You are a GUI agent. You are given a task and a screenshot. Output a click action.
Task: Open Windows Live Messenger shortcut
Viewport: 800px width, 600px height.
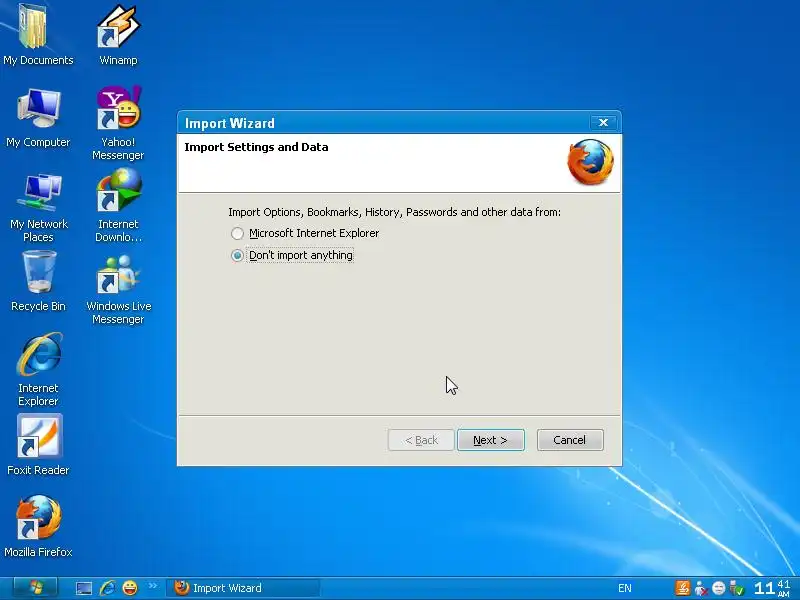(118, 289)
